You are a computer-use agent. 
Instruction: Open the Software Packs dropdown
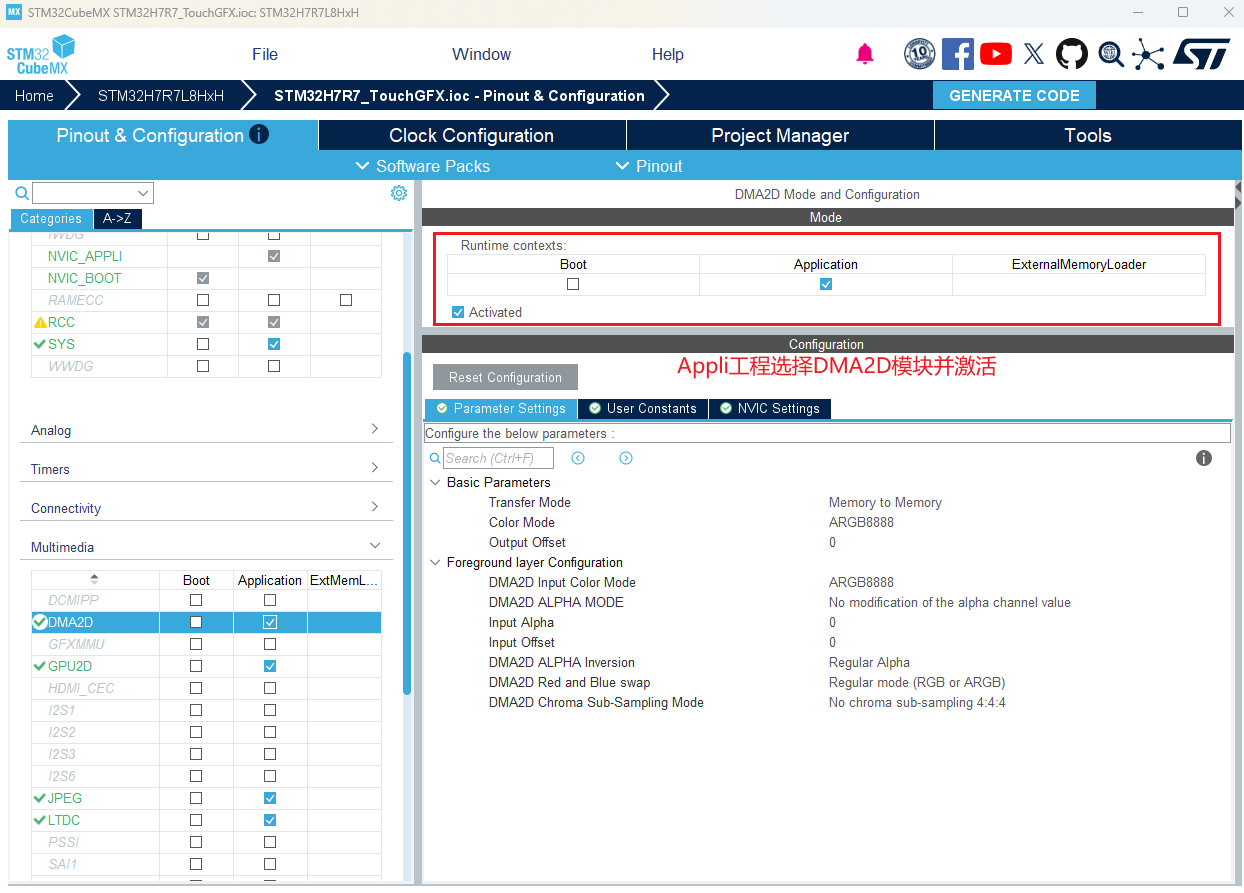[423, 166]
